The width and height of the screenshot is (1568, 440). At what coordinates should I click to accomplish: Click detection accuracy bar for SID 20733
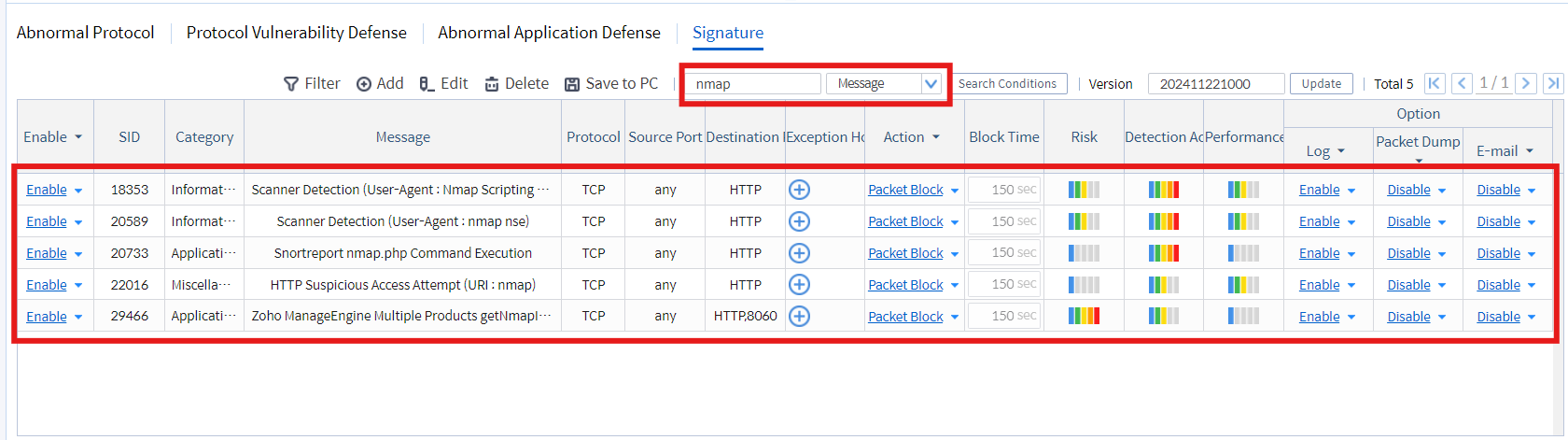1164,253
